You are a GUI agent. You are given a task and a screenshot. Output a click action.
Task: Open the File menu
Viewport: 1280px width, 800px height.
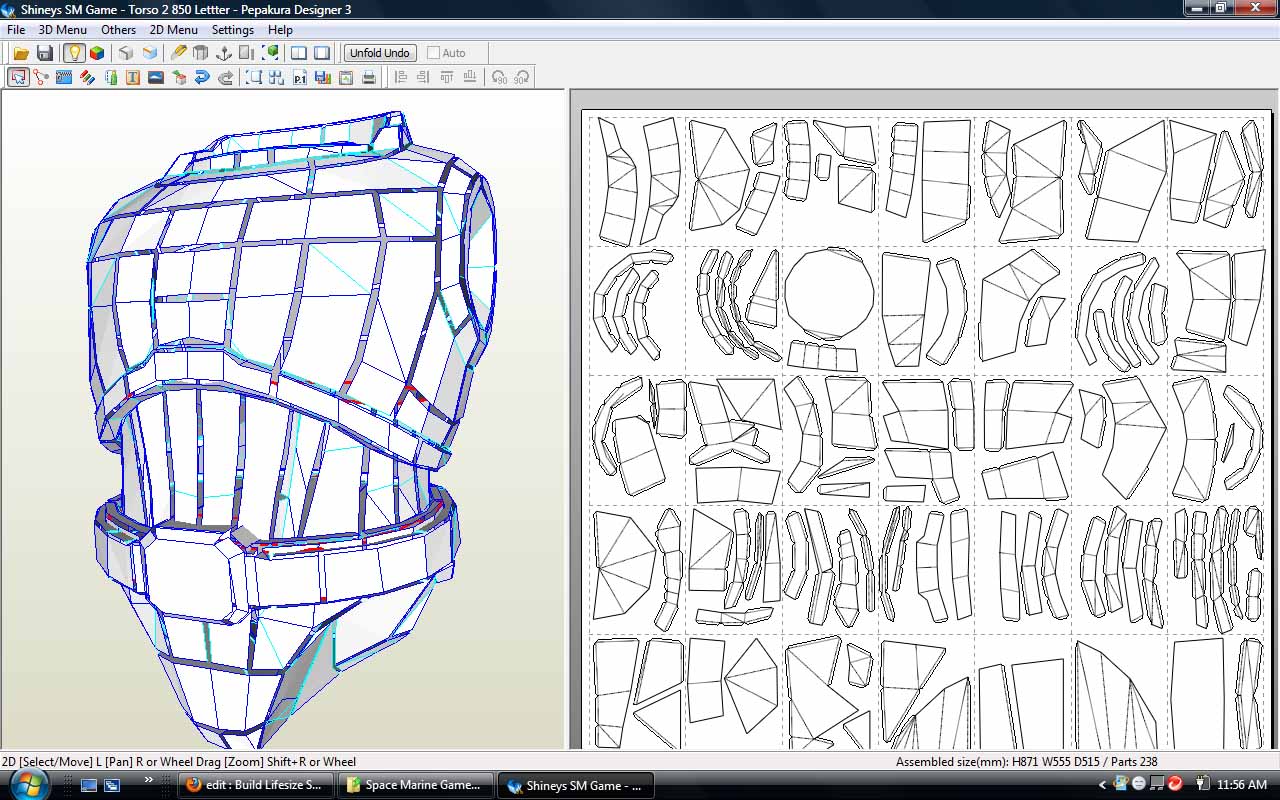click(x=16, y=29)
